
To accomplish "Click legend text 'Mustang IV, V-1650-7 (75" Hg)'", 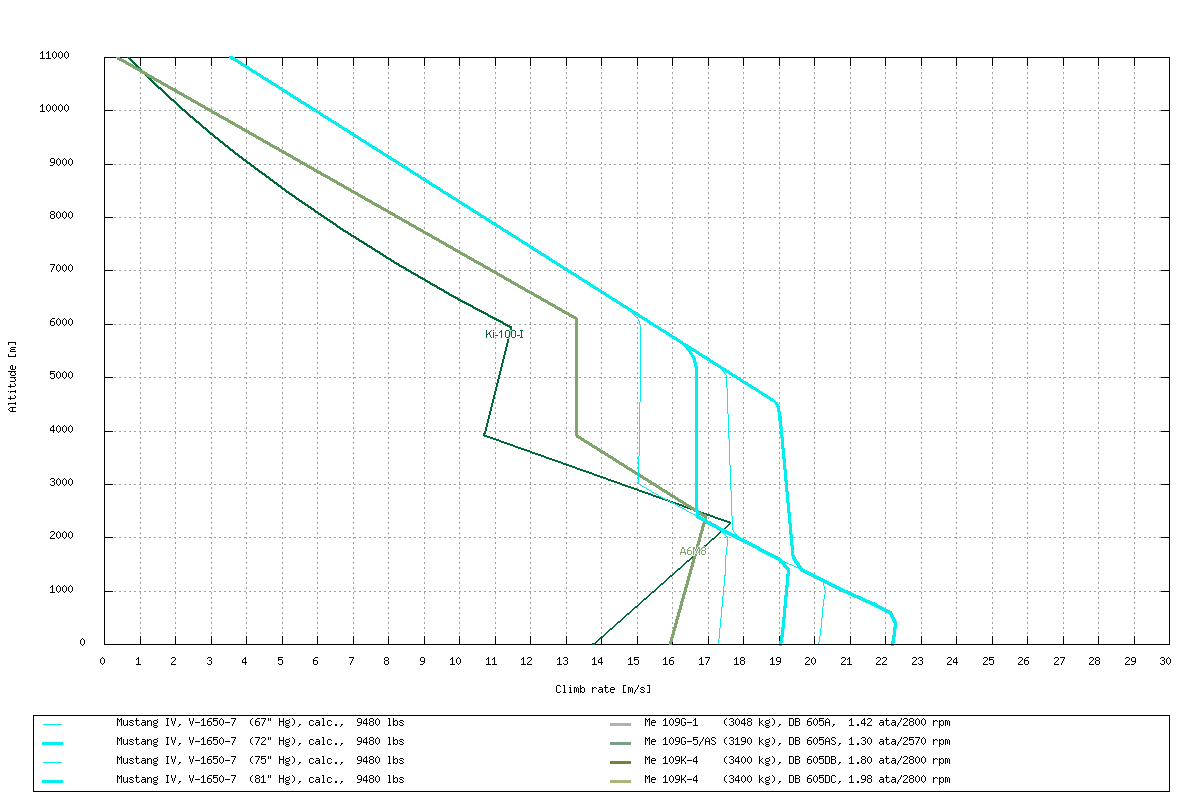I will point(207,760).
